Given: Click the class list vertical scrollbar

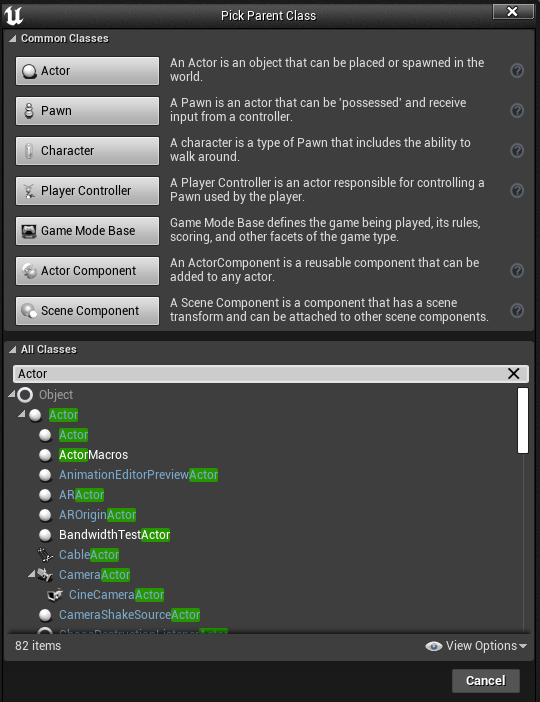Looking at the screenshot, I should [523, 420].
